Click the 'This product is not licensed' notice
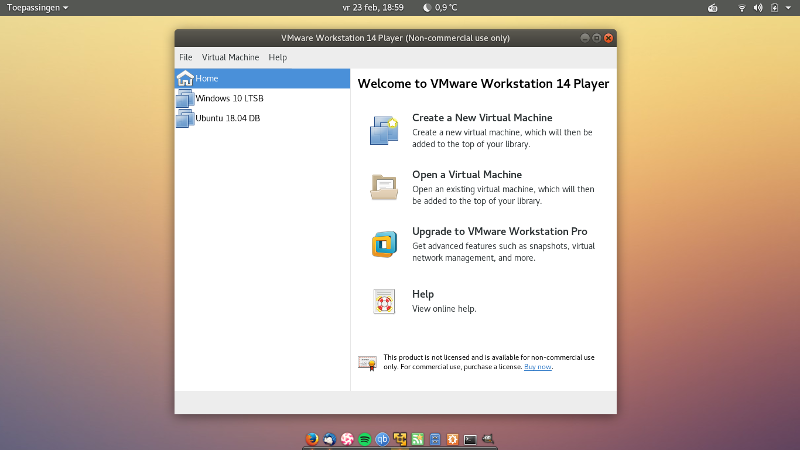The width and height of the screenshot is (800, 450). coord(489,362)
